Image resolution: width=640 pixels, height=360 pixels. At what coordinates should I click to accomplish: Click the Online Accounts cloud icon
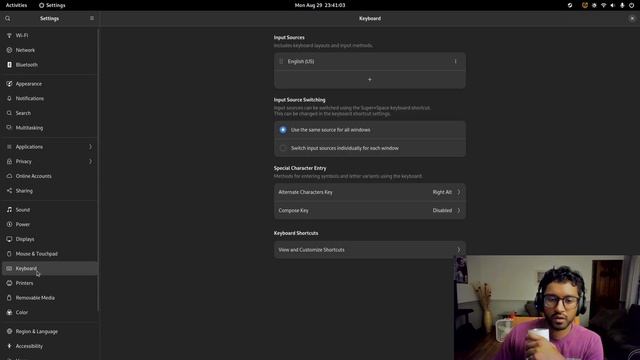pyautogui.click(x=9, y=176)
